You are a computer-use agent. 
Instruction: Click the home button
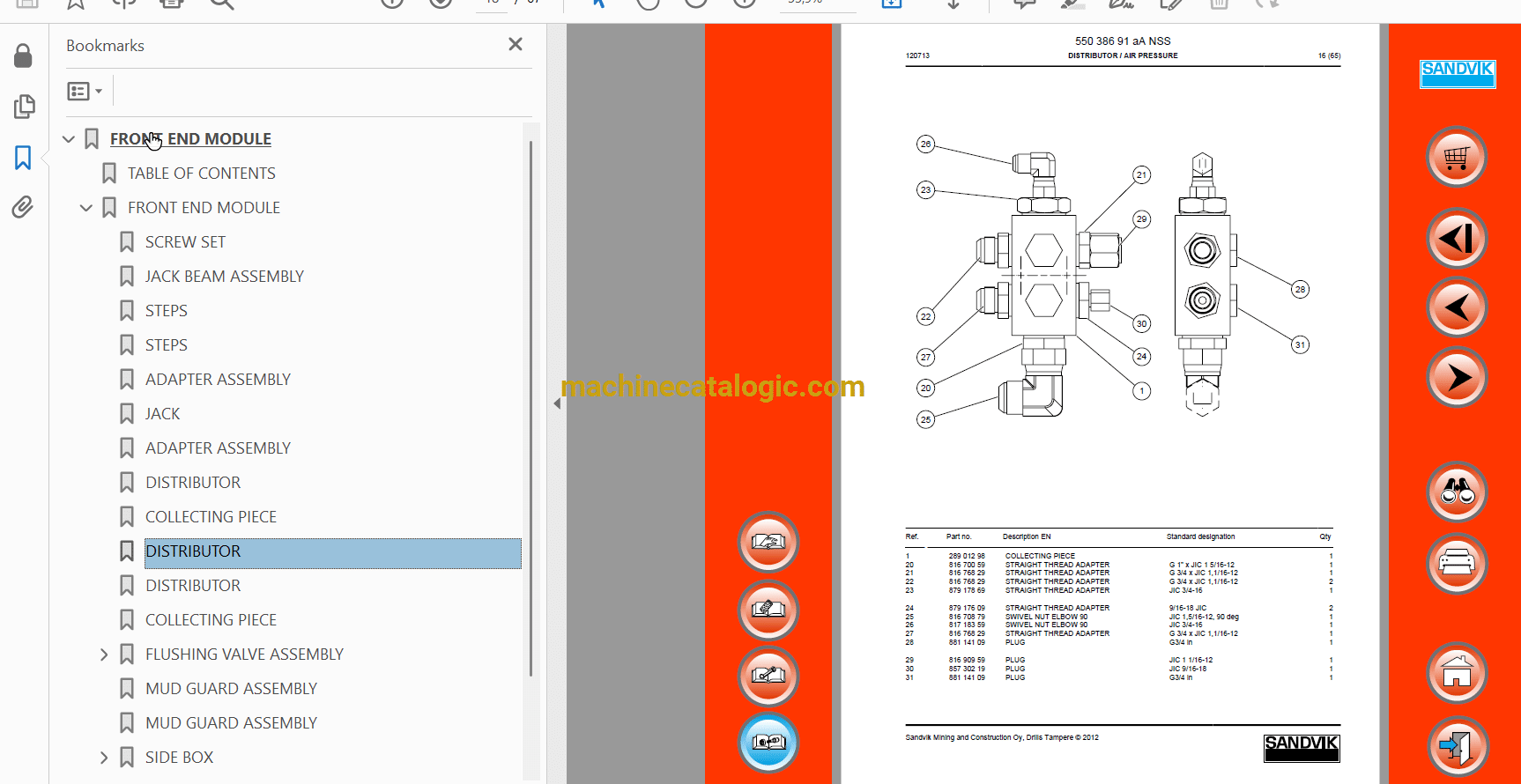click(1457, 673)
